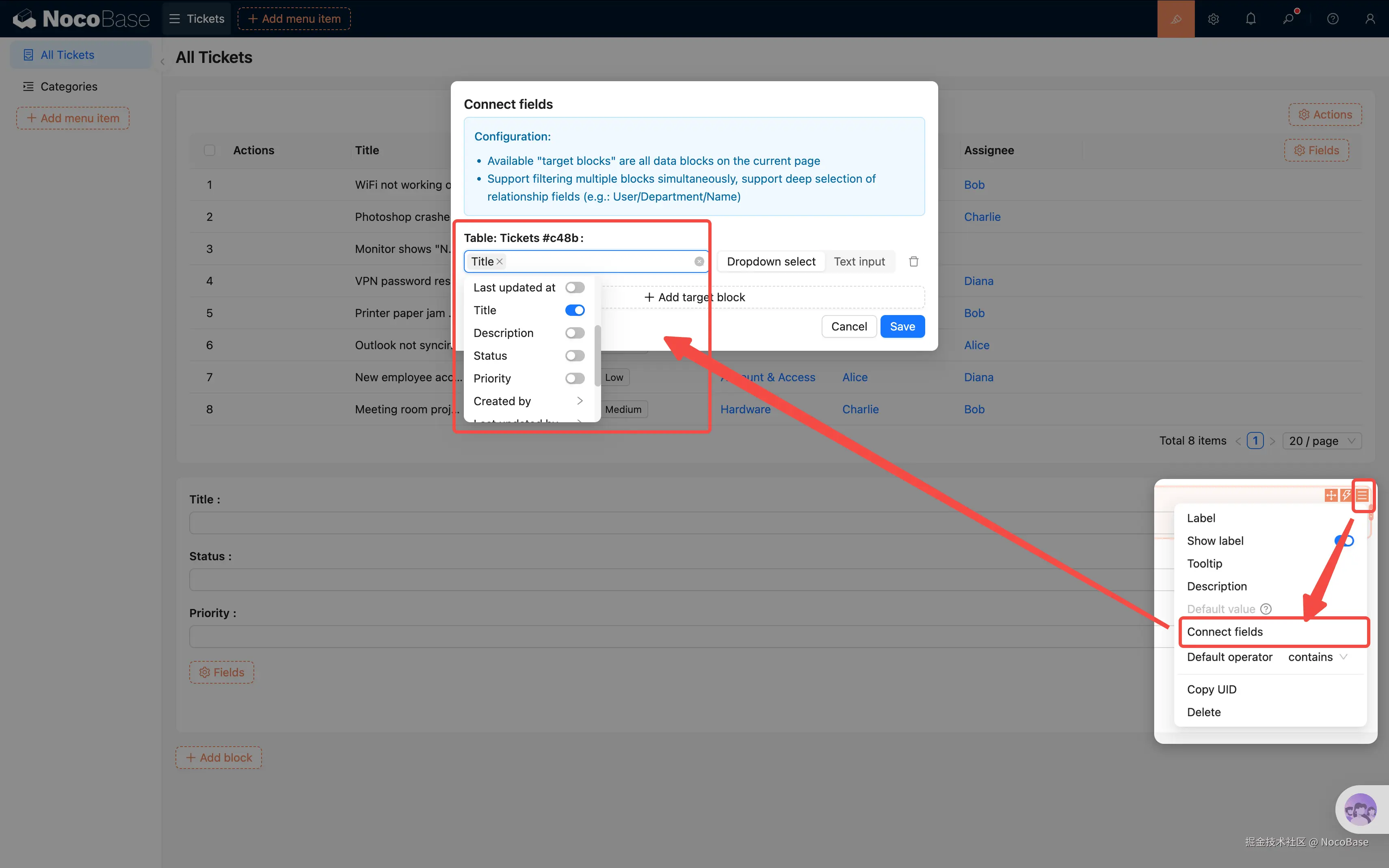Click the help question mark icon
This screenshot has height=868, width=1389.
click(1333, 19)
